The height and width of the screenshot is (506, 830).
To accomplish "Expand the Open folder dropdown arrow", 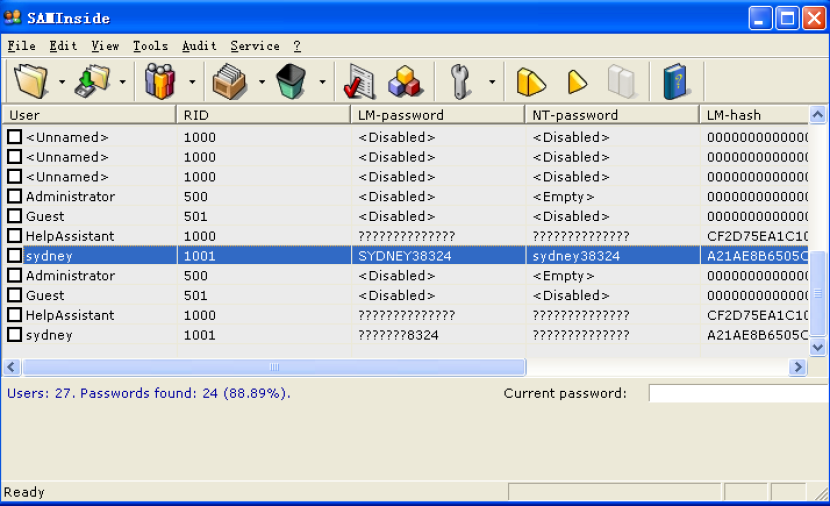I will click(x=62, y=82).
